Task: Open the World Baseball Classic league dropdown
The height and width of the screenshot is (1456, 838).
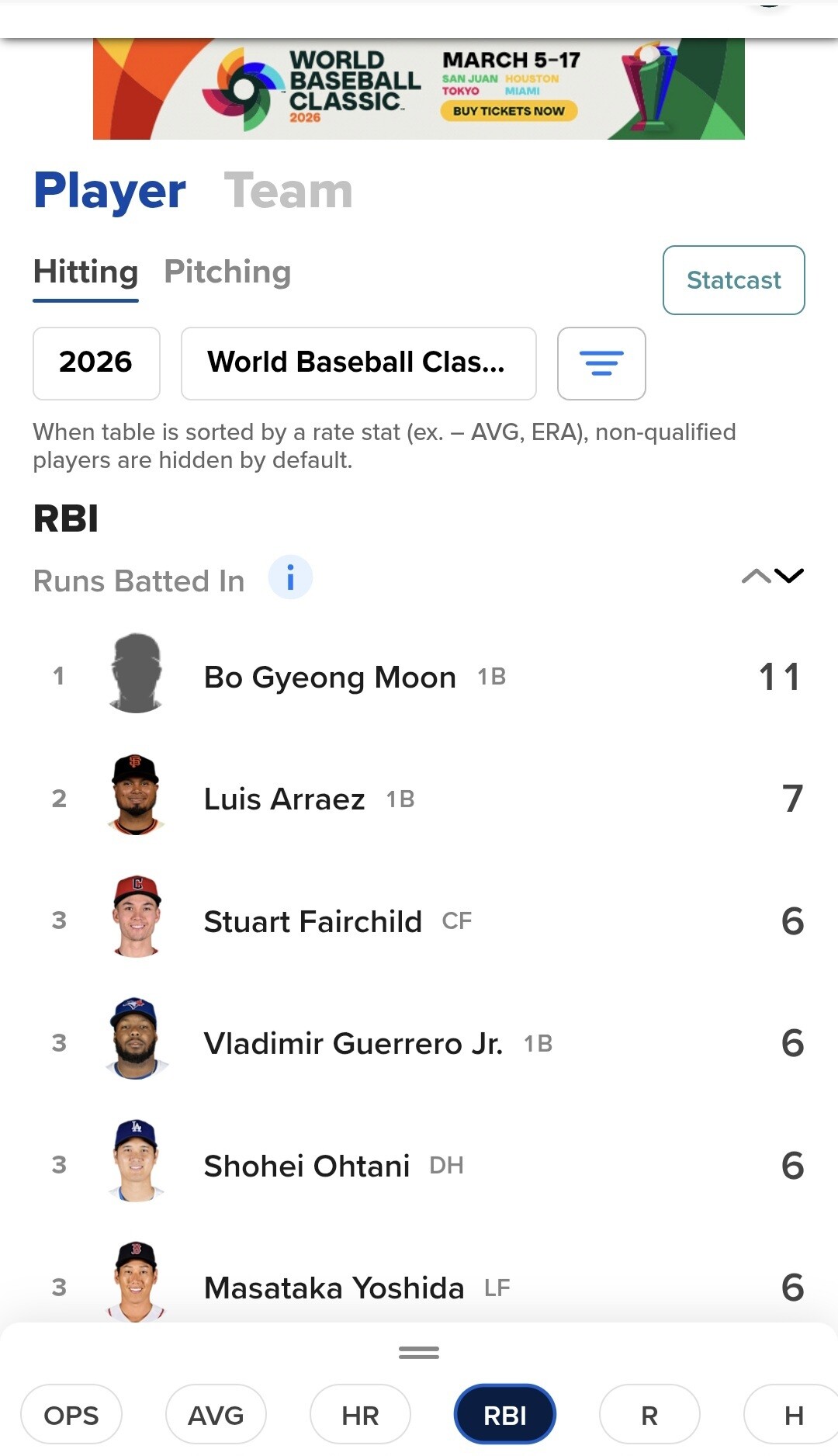Action: [x=358, y=363]
